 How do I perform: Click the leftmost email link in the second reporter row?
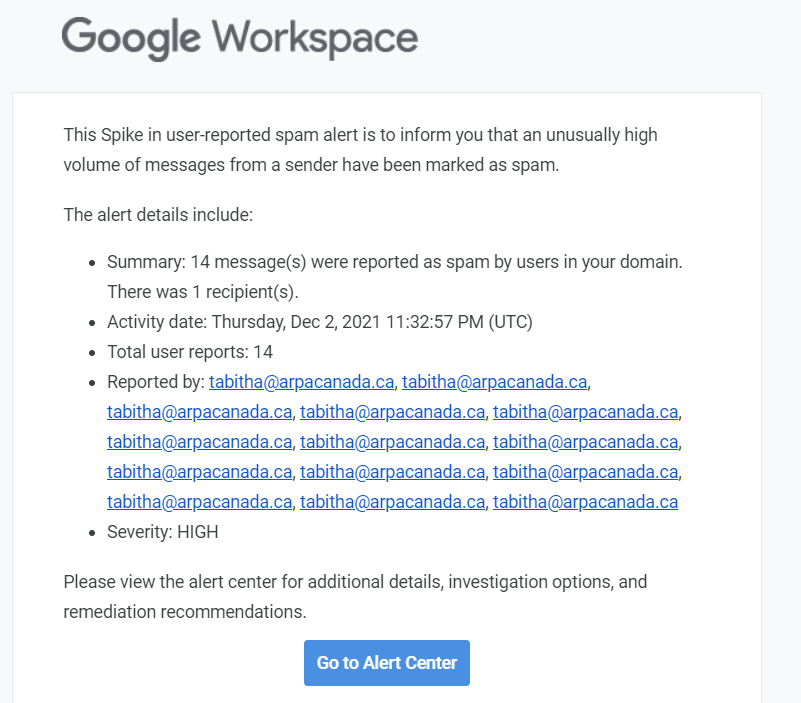pos(199,412)
